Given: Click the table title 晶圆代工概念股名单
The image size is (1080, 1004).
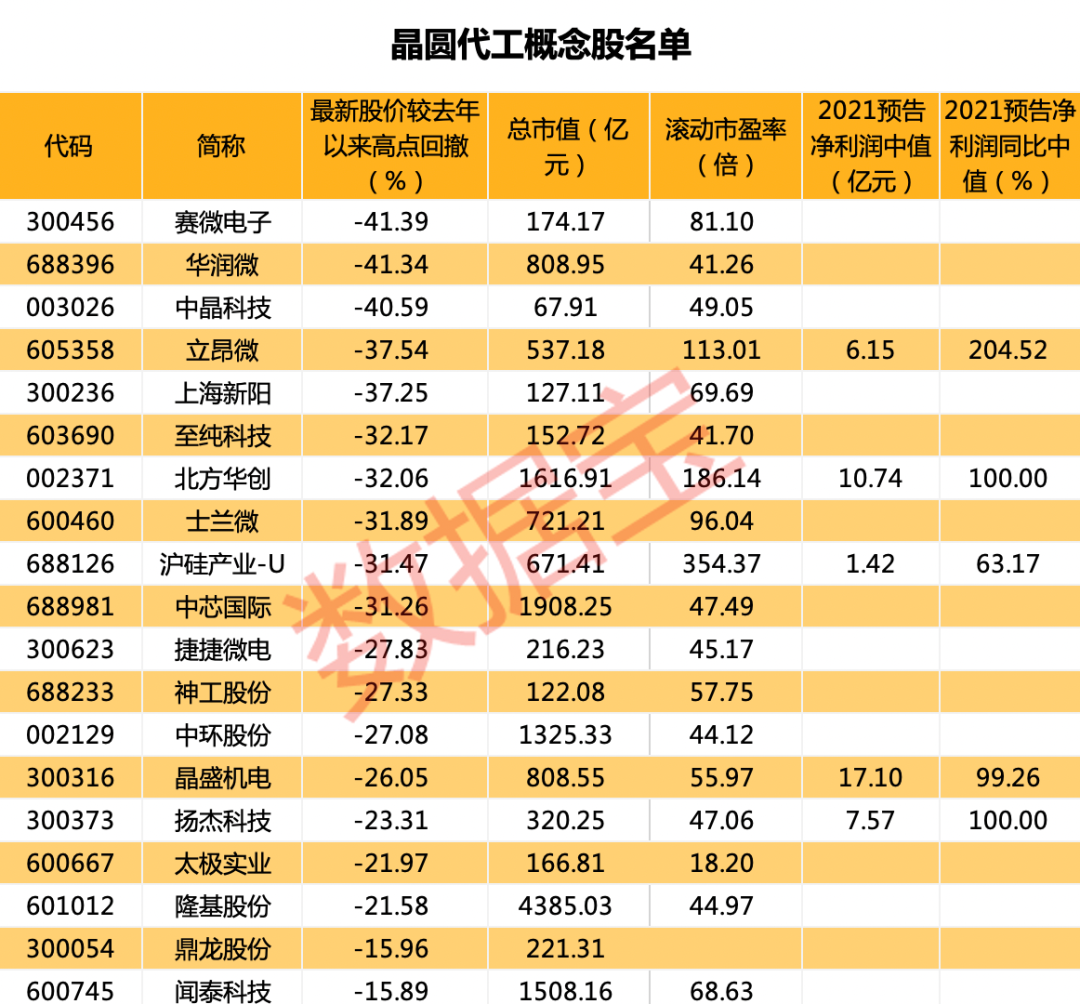Looking at the screenshot, I should coord(540,45).
